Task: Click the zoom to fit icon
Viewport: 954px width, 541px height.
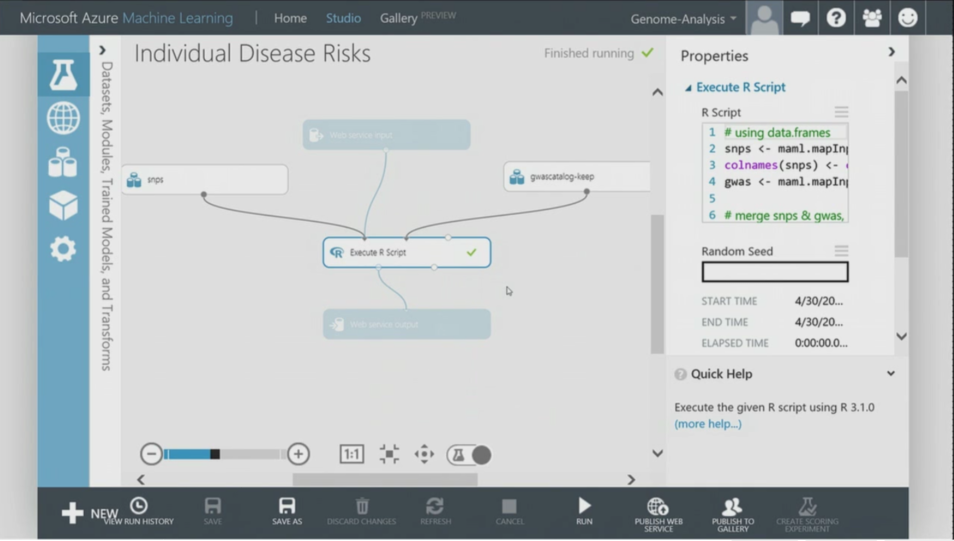Action: (x=389, y=454)
